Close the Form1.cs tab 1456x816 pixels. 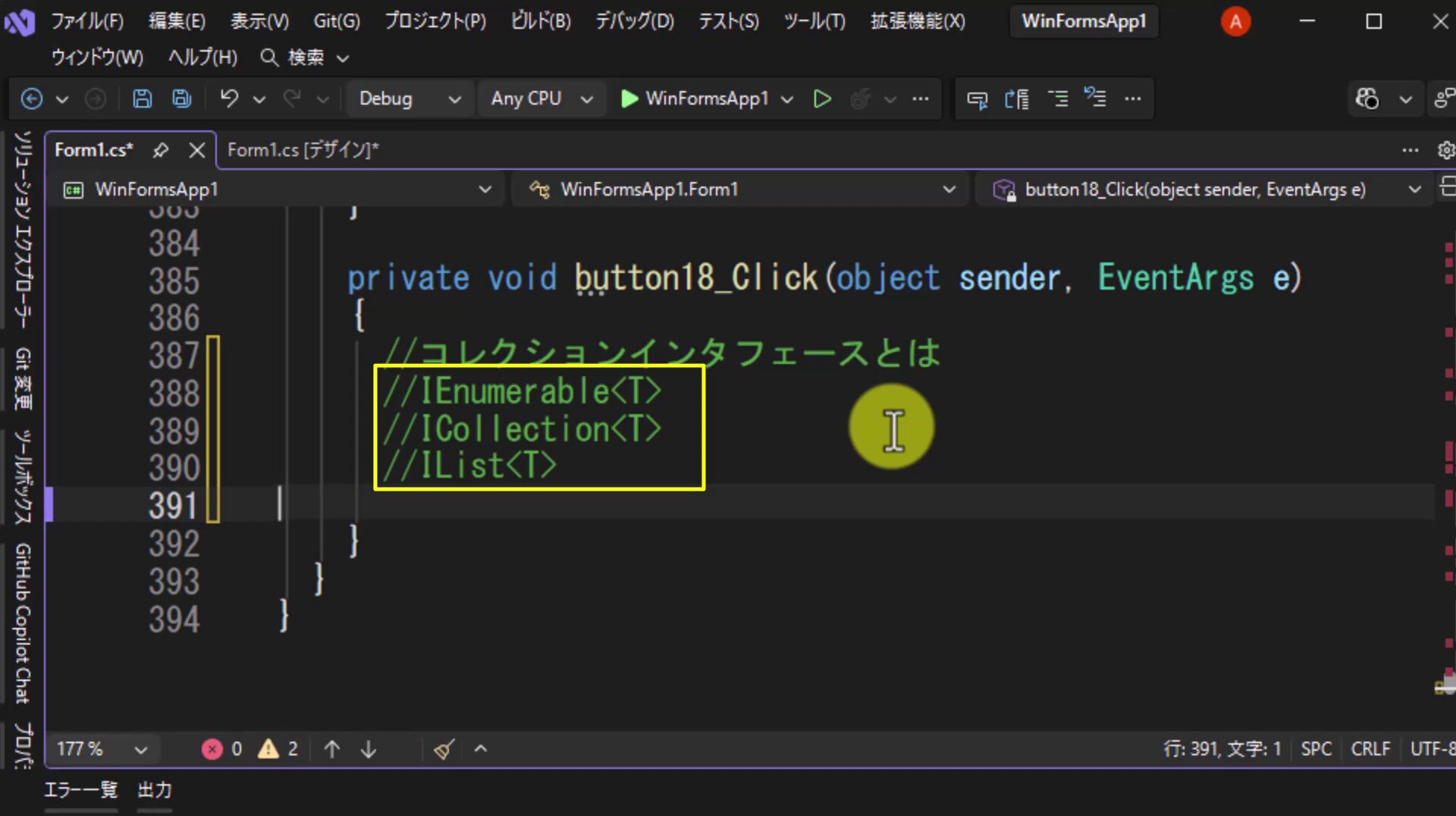[x=197, y=150]
